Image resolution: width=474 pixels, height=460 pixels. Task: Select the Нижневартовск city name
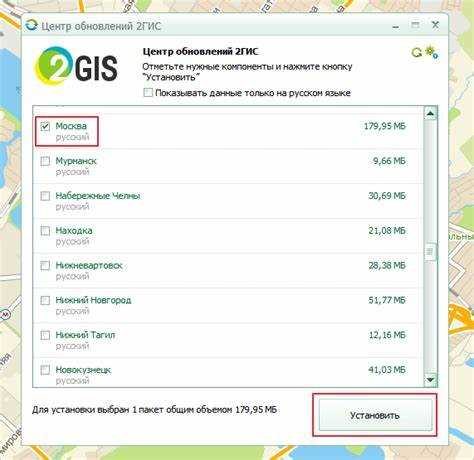coord(89,265)
